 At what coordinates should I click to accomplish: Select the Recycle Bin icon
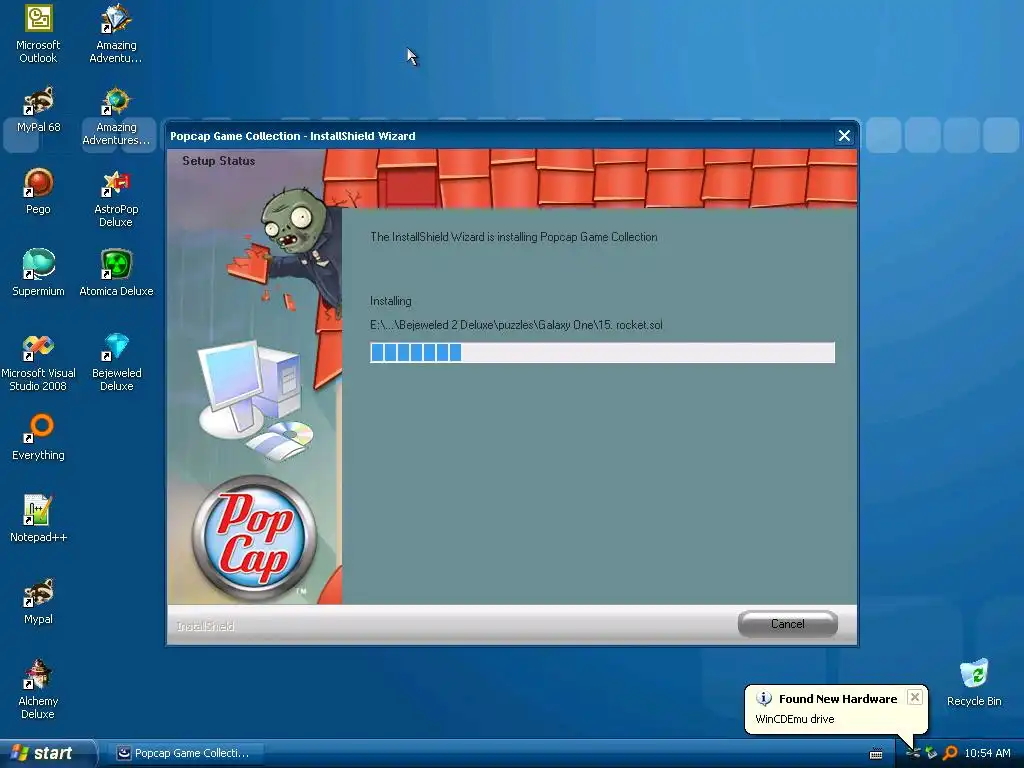click(974, 683)
